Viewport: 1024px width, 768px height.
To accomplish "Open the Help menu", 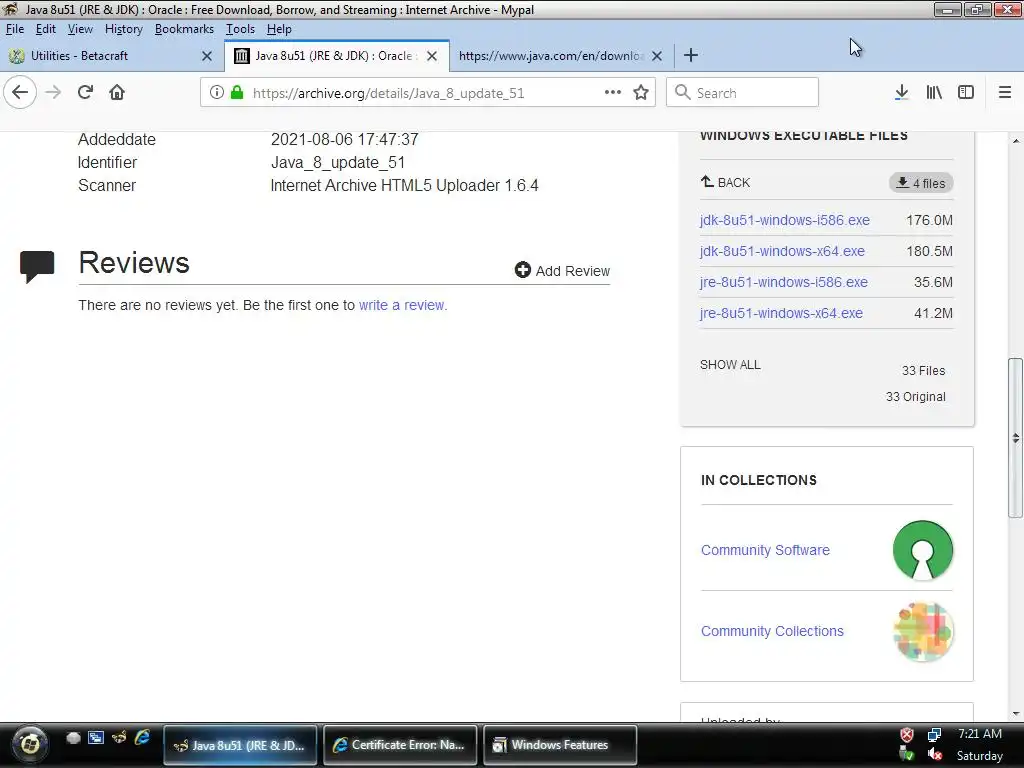I will point(279,29).
